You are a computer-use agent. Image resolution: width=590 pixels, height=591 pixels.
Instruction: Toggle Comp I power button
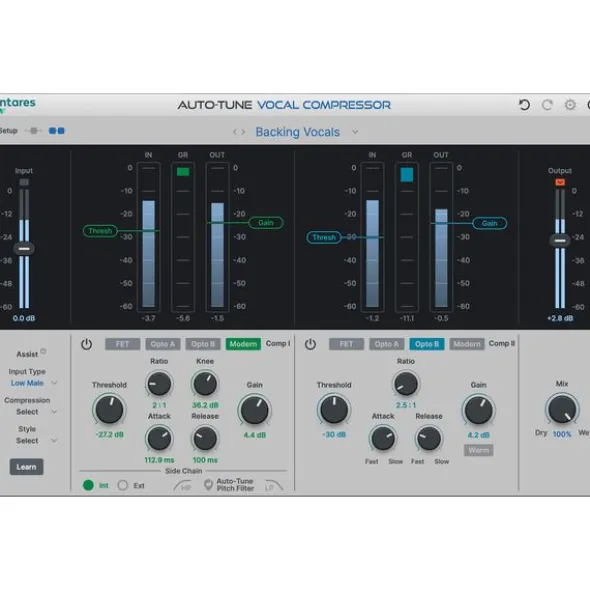[86, 344]
